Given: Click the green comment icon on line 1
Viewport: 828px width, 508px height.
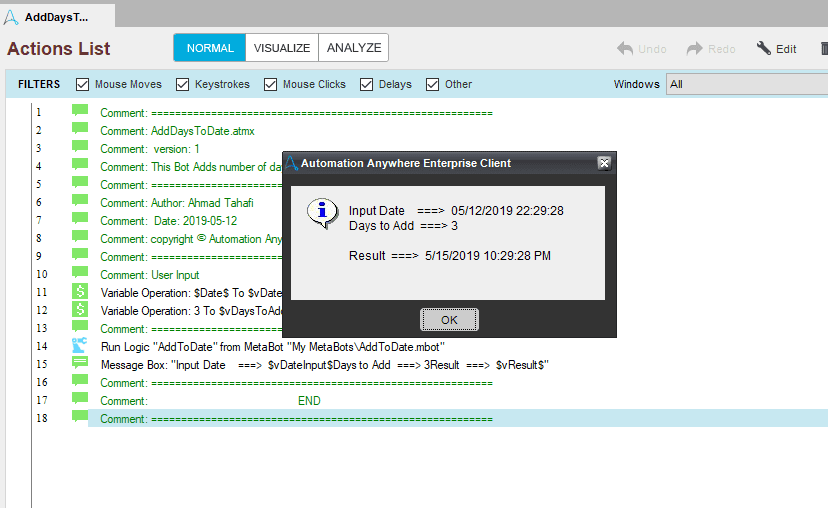Looking at the screenshot, I should tap(80, 110).
